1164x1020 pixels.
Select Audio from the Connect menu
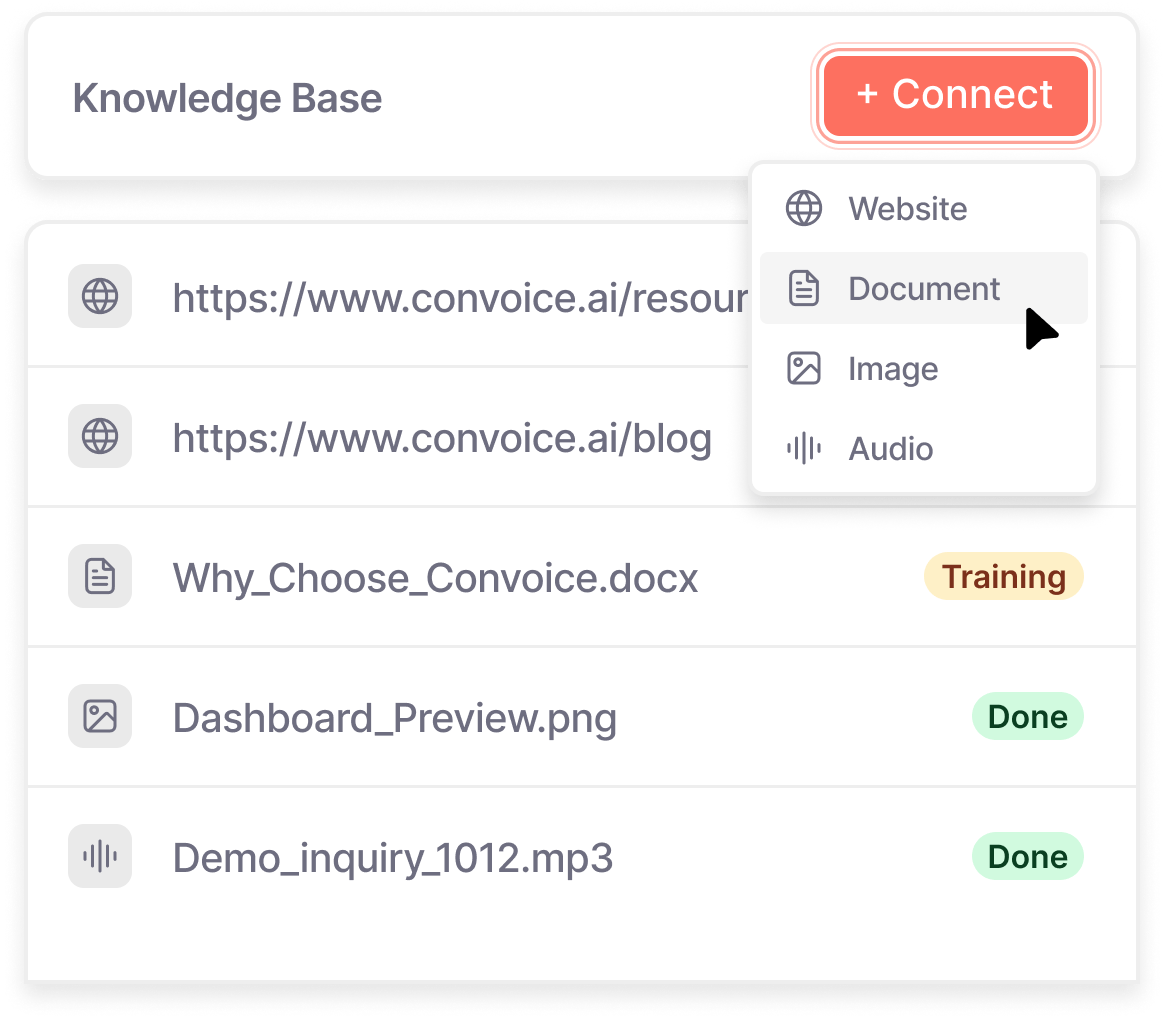click(x=890, y=449)
